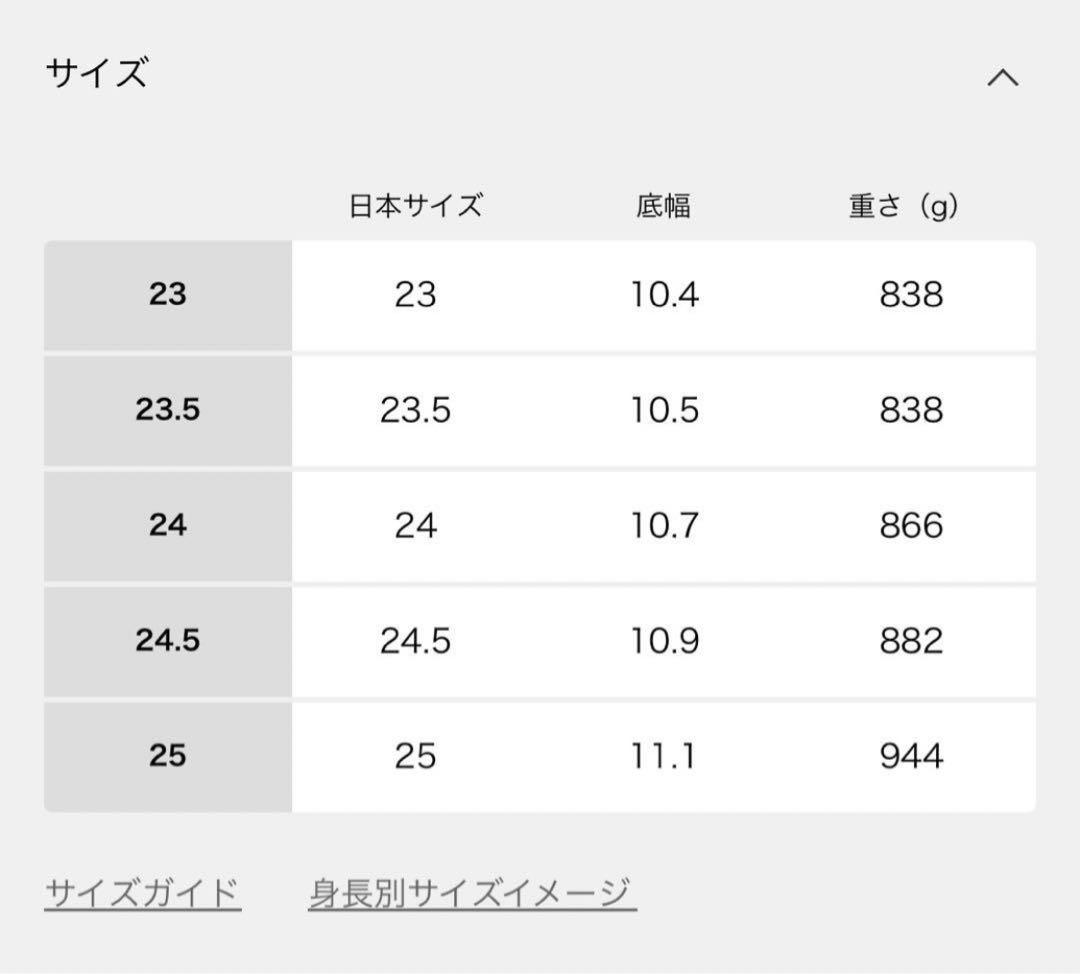Viewport: 1080px width, 974px height.
Task: Click the 944 weight cell
Action: click(x=911, y=755)
